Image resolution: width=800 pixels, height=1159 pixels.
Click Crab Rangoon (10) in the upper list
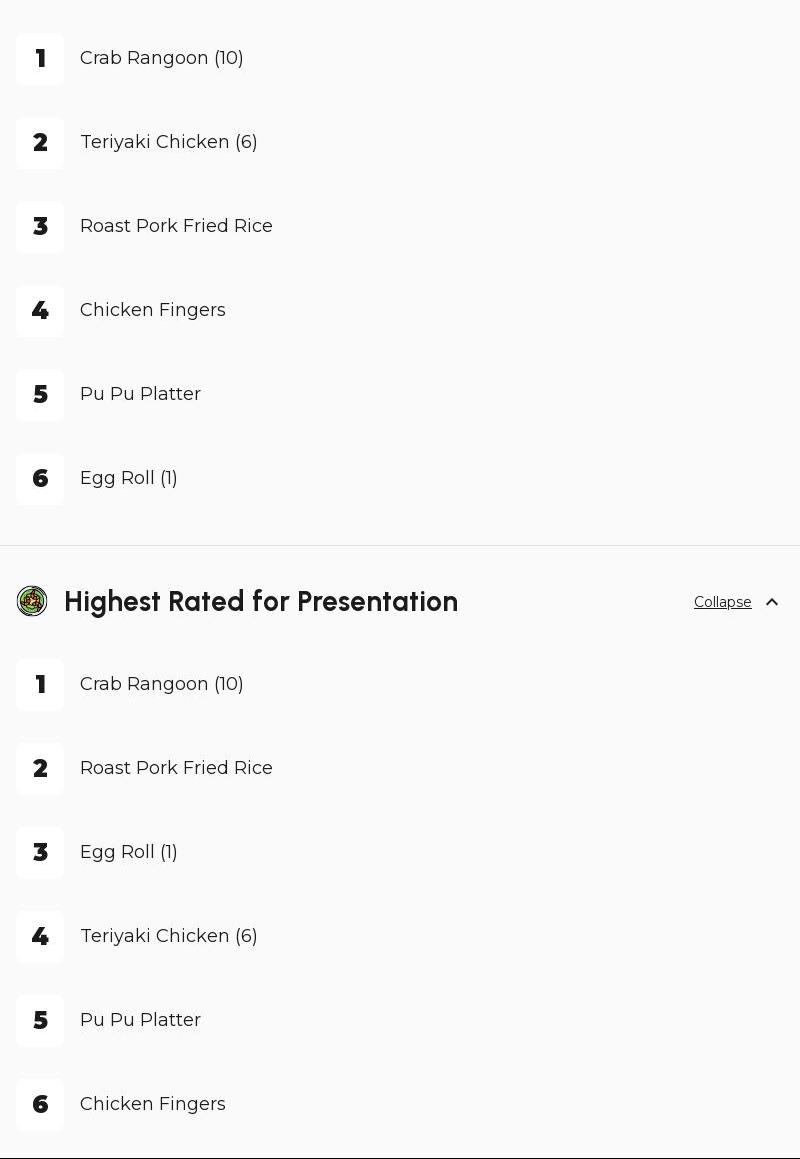(x=162, y=58)
